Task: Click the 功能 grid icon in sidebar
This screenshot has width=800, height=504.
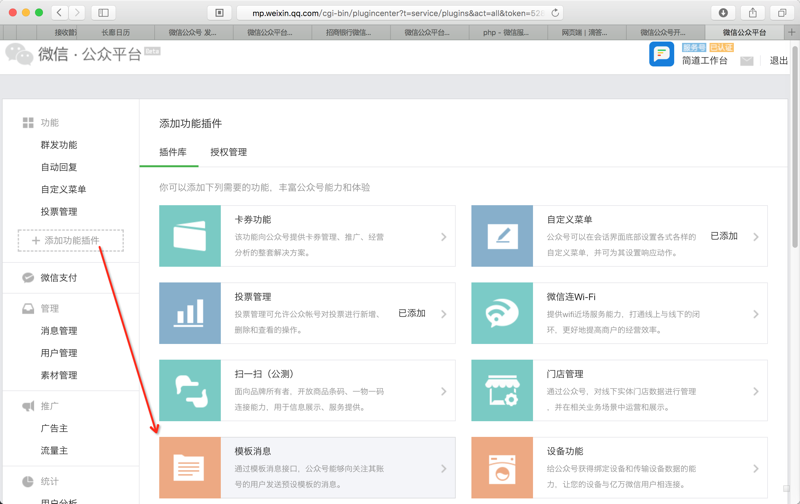Action: point(28,122)
